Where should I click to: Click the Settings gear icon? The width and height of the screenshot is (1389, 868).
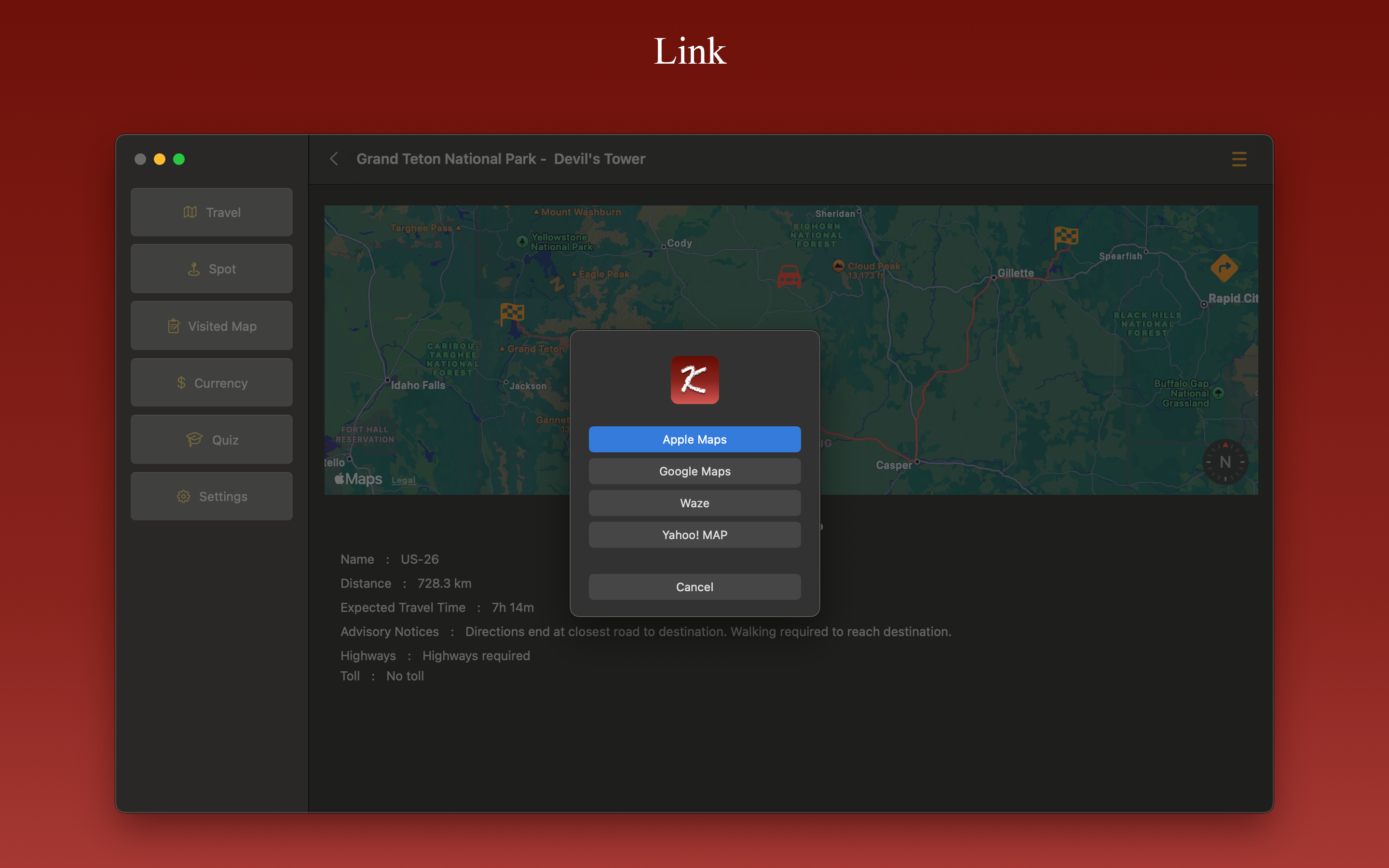[x=184, y=497]
